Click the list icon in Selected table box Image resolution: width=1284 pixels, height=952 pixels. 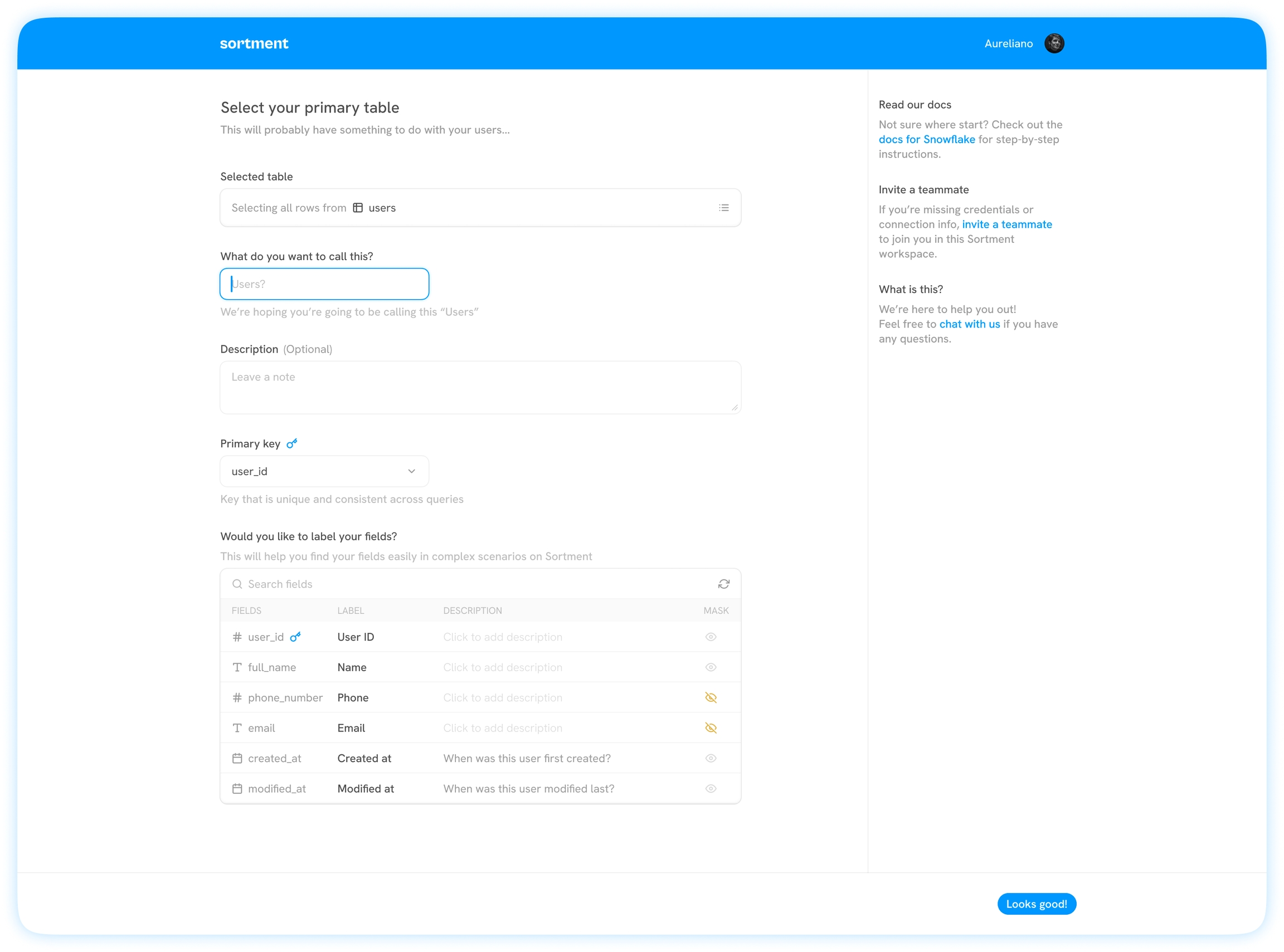coord(723,207)
